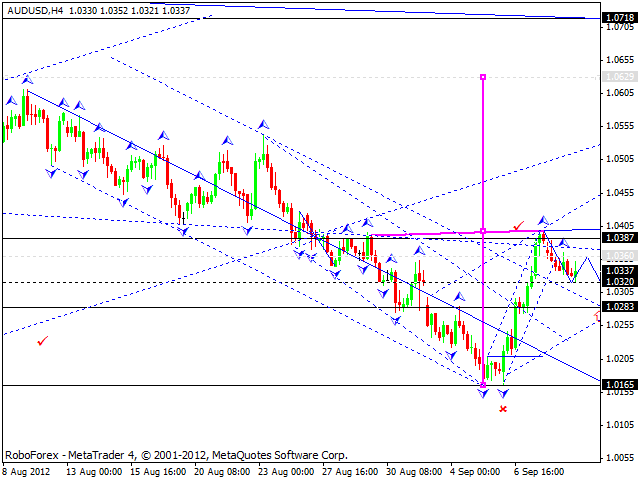
Task: Click the red checkmark beside the magenta horizontal line
Action: pyautogui.click(x=518, y=225)
